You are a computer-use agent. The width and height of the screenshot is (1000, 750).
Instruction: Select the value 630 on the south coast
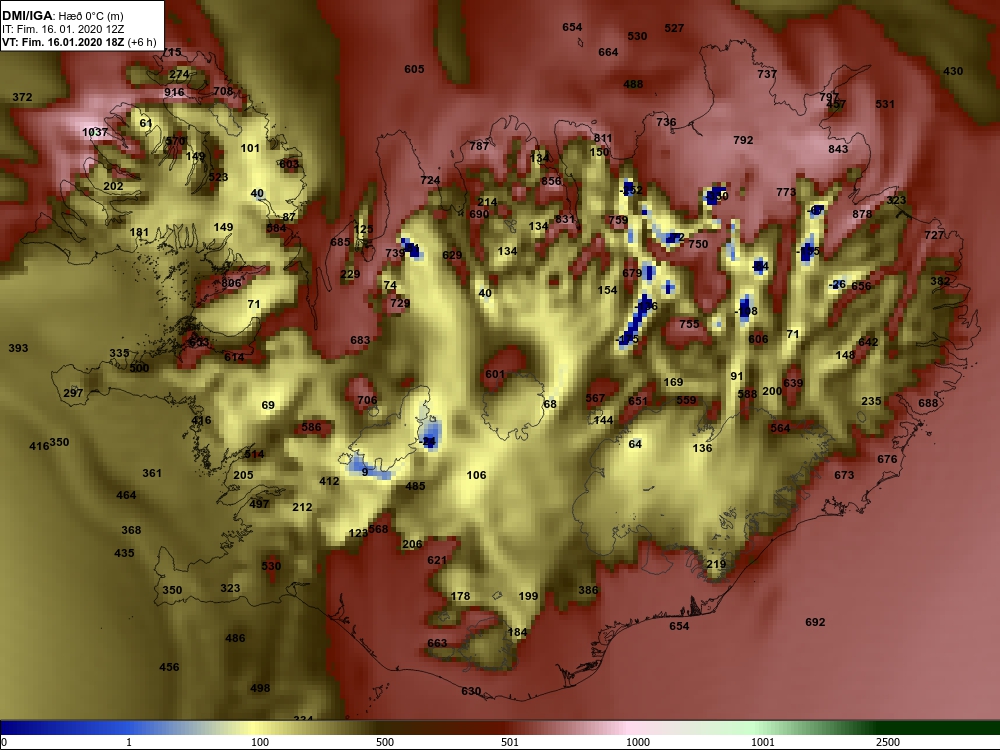point(471,691)
